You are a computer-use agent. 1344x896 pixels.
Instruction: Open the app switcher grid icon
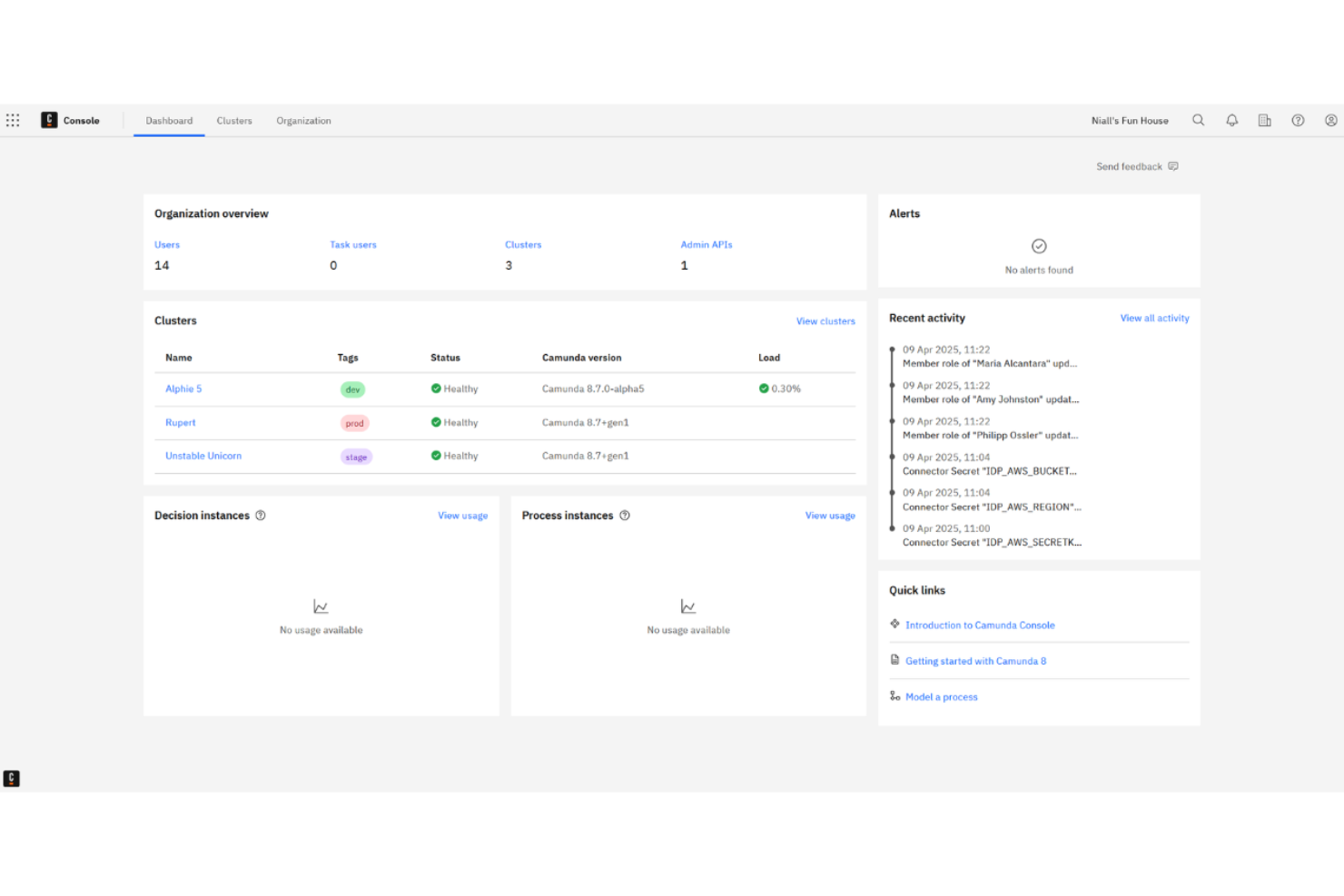click(13, 120)
